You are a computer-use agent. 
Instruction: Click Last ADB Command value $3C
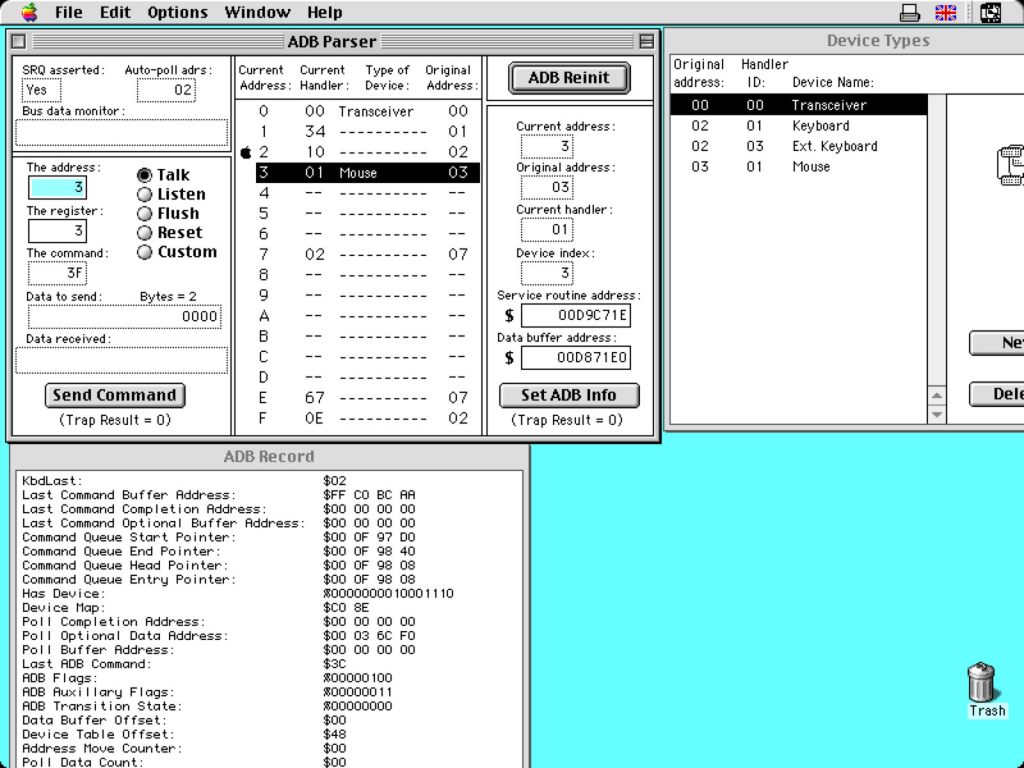coord(334,664)
